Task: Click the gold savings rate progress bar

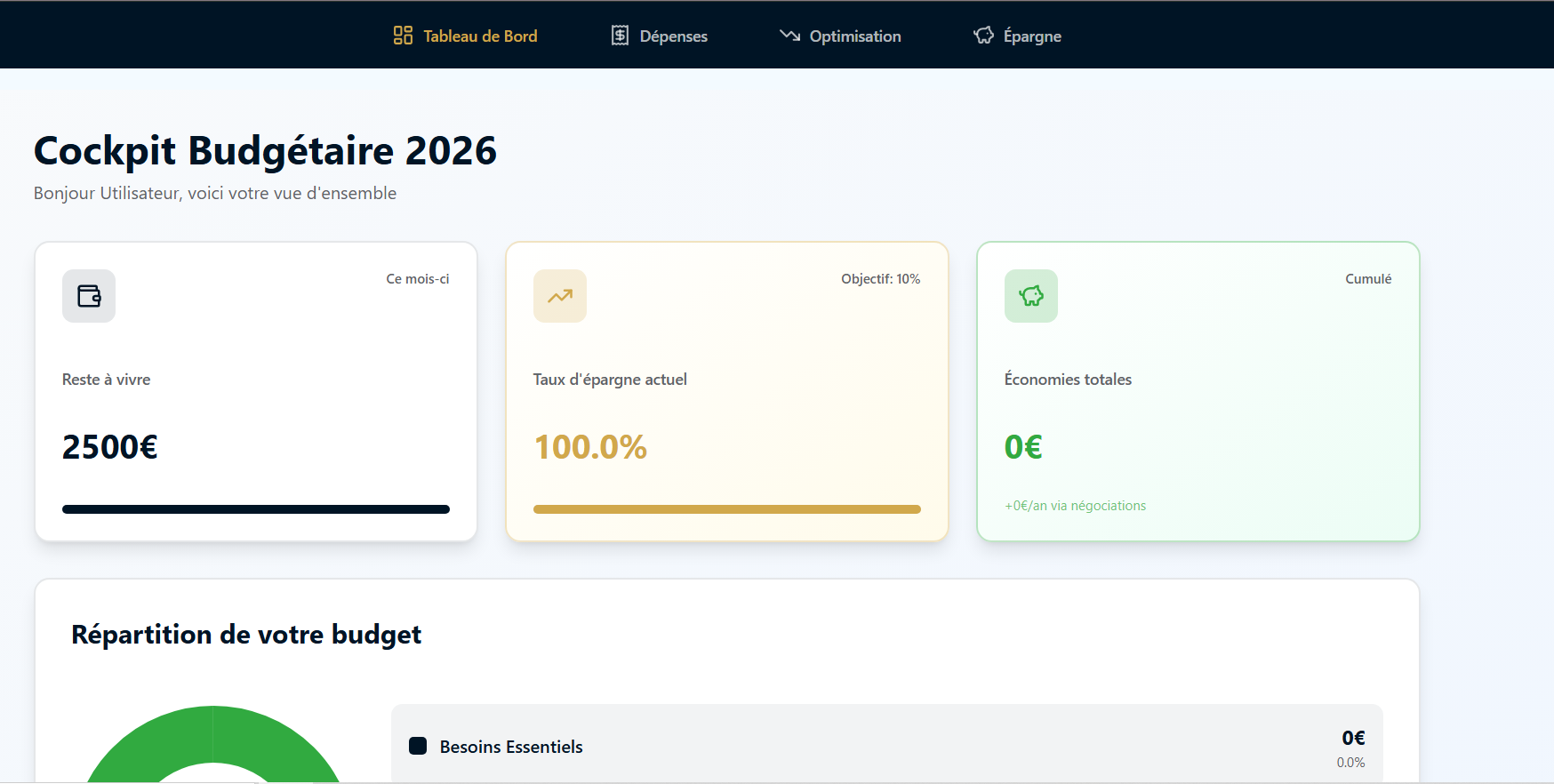Action: tap(727, 509)
